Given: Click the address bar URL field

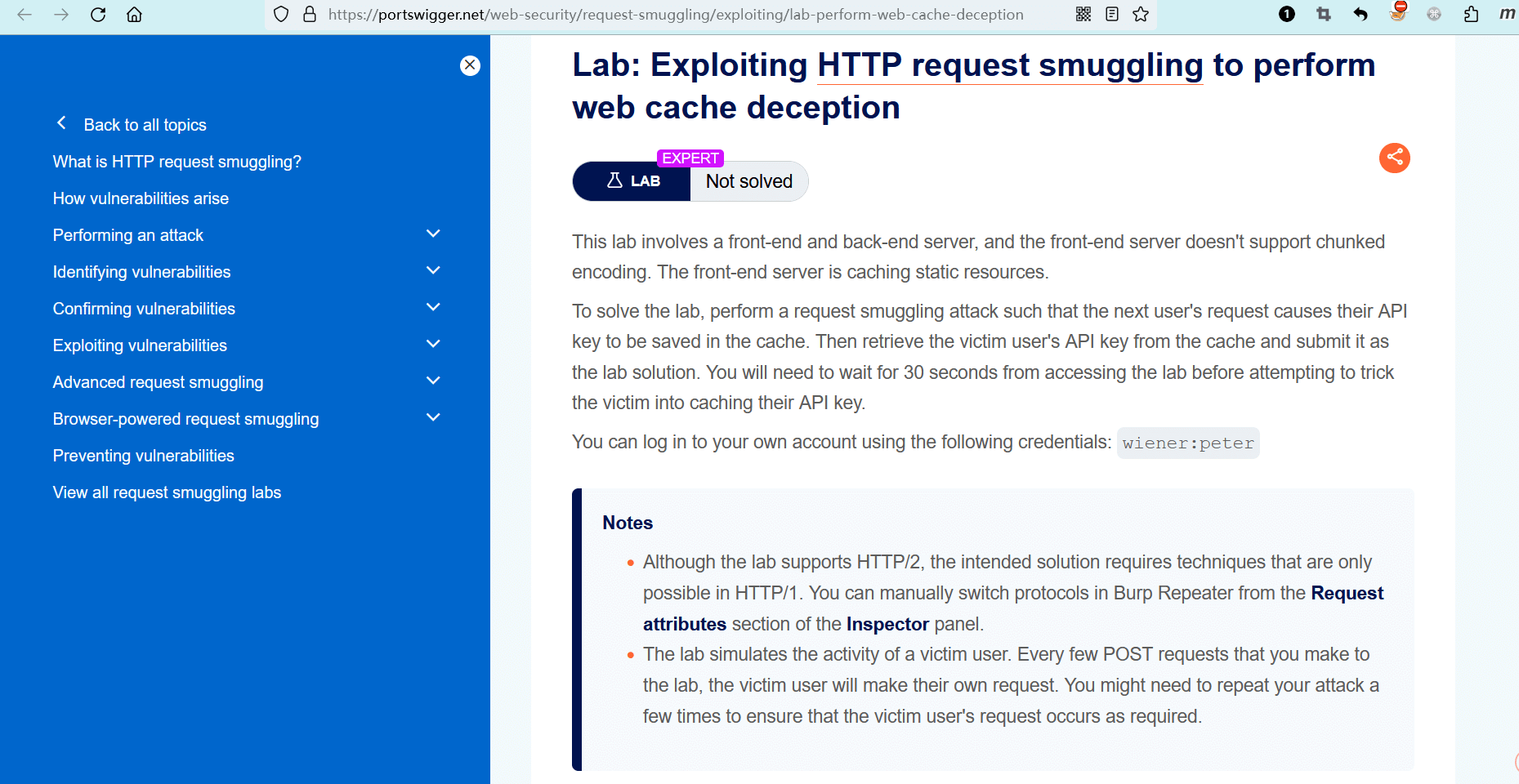Looking at the screenshot, I should [675, 15].
